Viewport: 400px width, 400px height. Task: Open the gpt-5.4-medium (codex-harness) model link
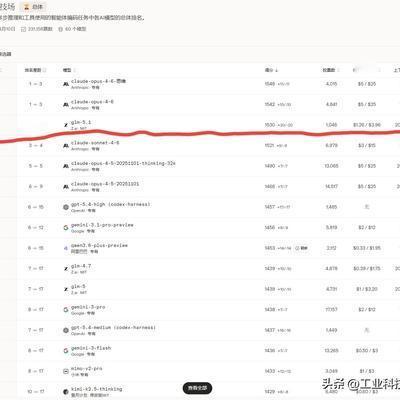pos(113,327)
